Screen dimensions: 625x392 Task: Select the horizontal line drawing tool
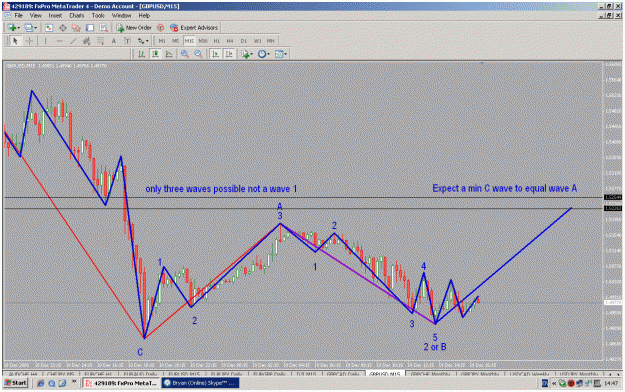point(59,41)
